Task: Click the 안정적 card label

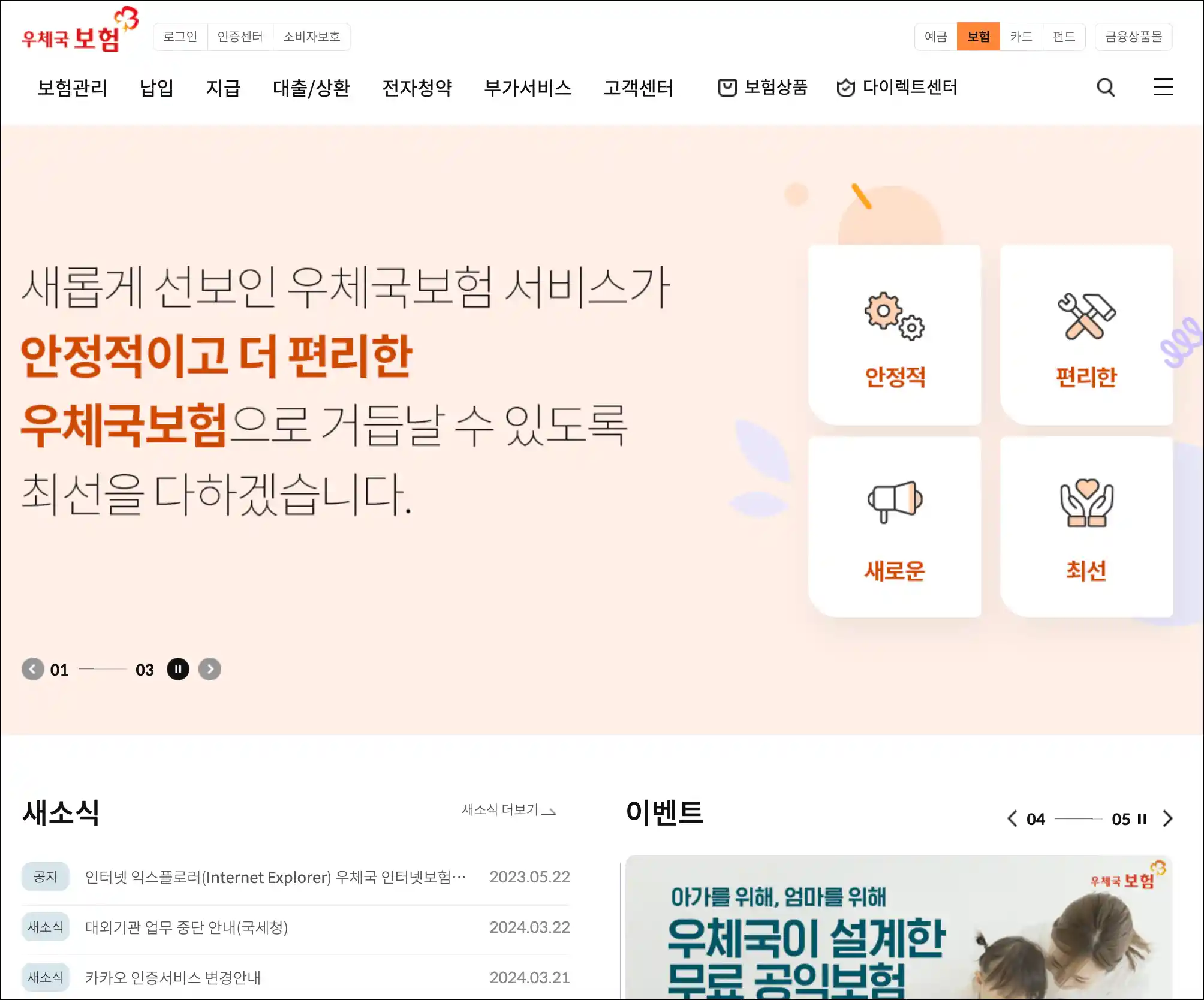Action: coord(895,377)
